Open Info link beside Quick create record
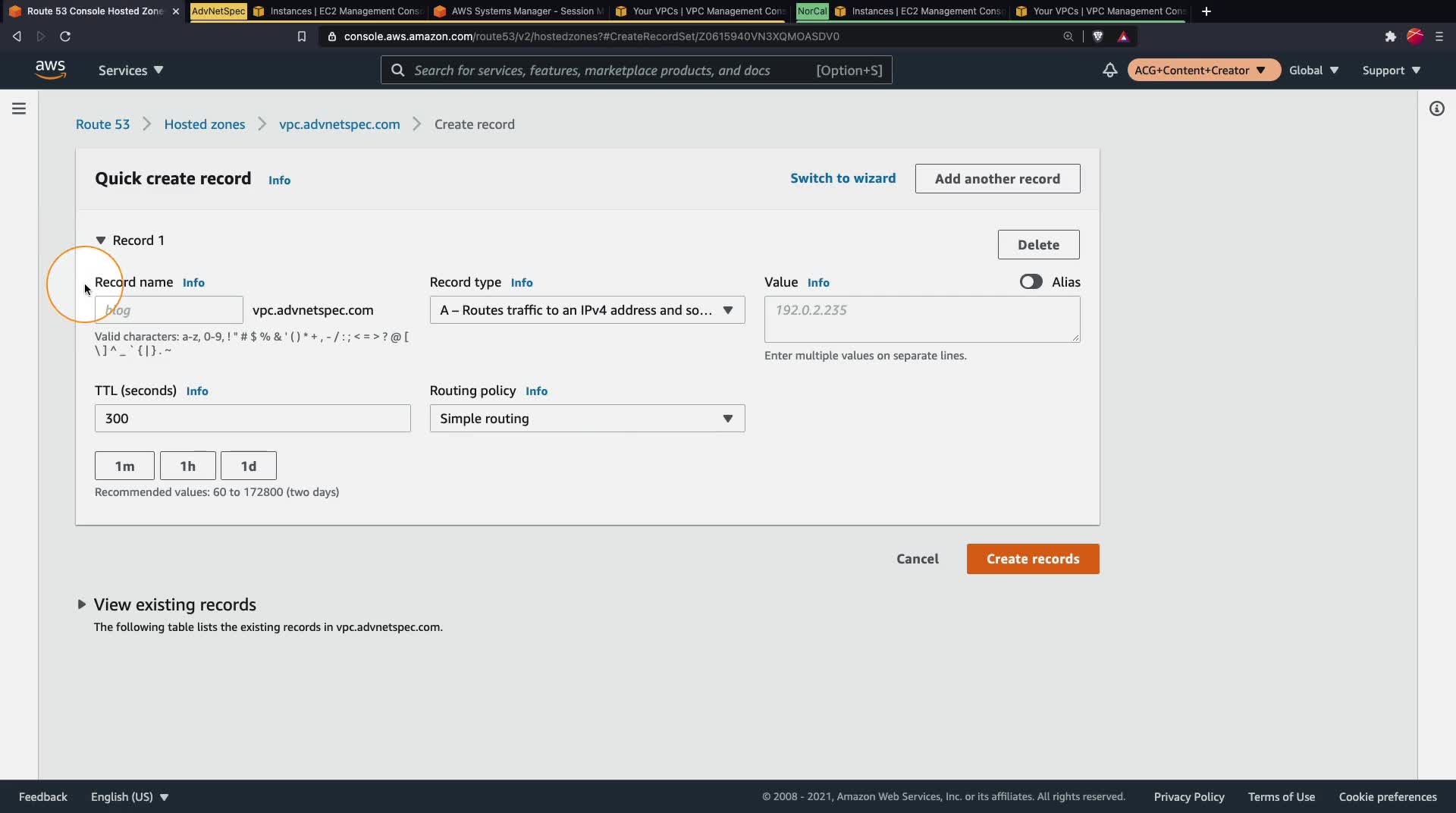This screenshot has height=813, width=1456. point(279,180)
